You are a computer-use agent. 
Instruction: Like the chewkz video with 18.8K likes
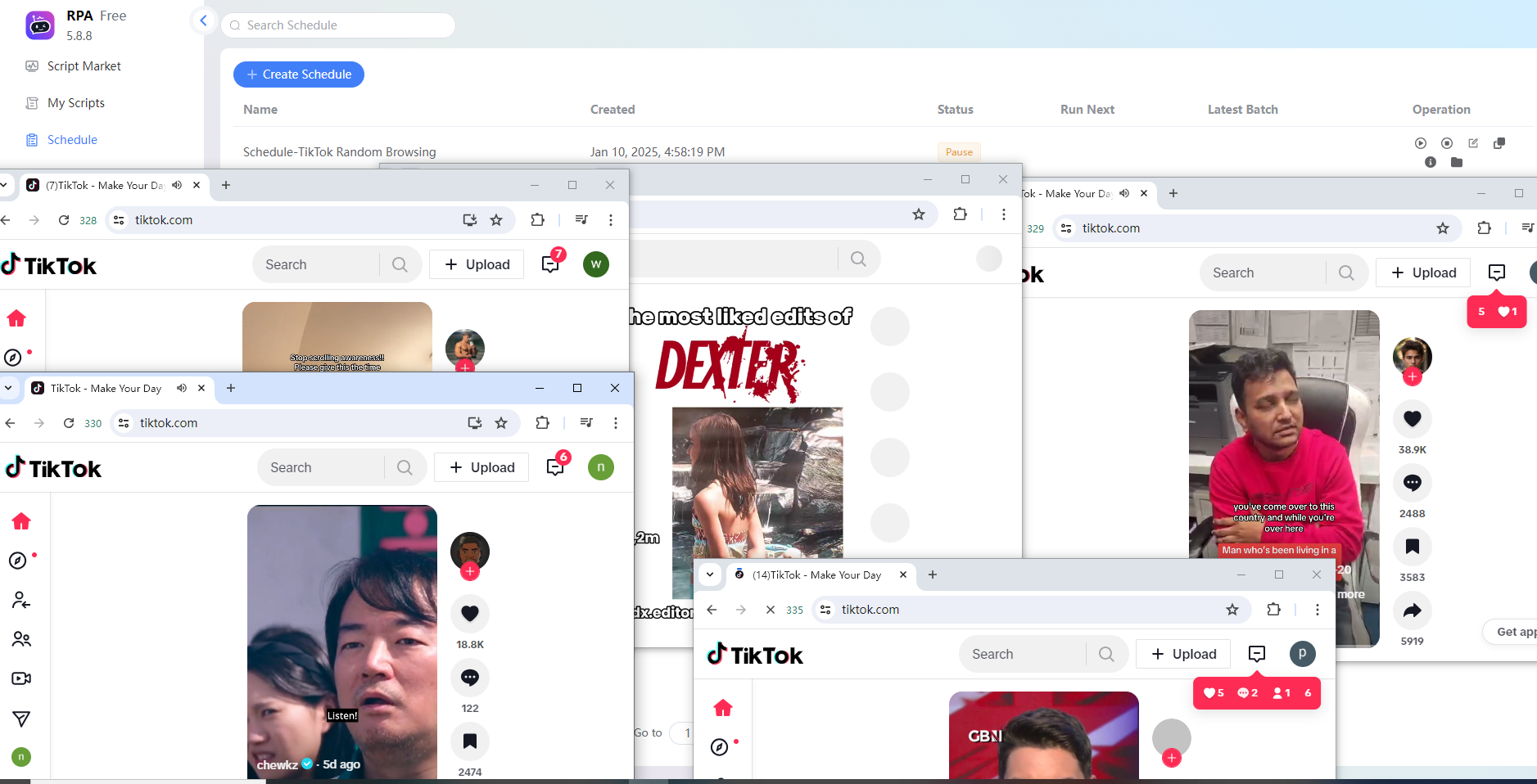[x=470, y=613]
